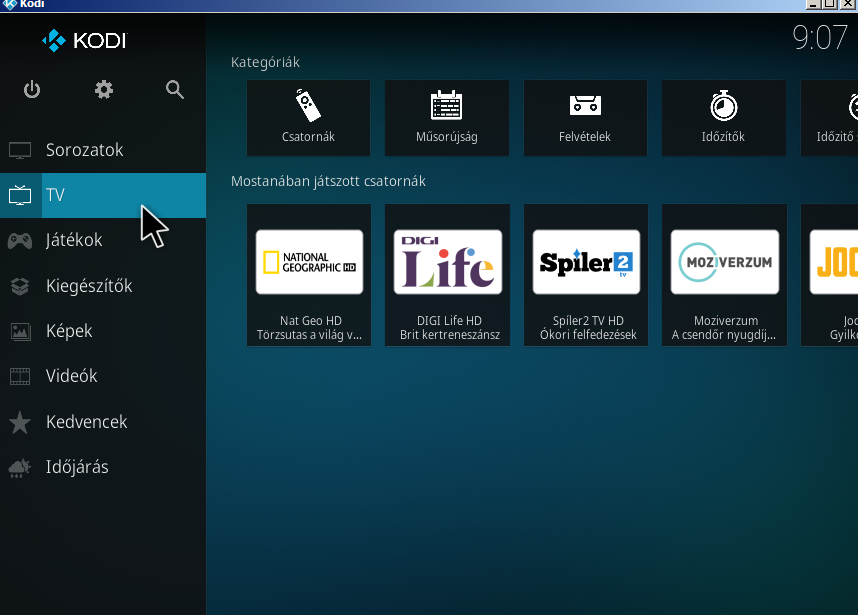Click the Kiegészítők box icon

(x=20, y=286)
